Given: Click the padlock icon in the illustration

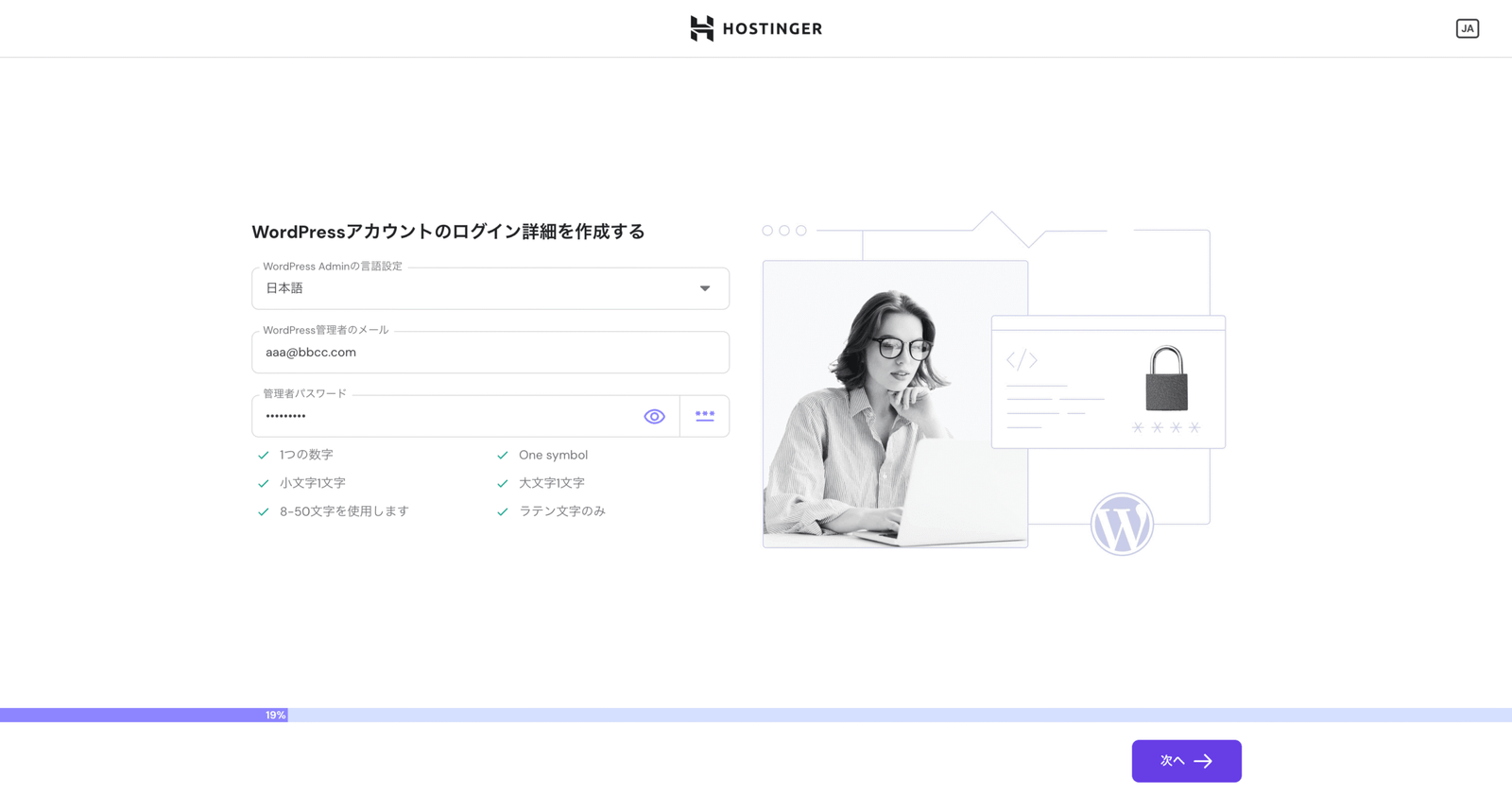Looking at the screenshot, I should tap(1167, 378).
